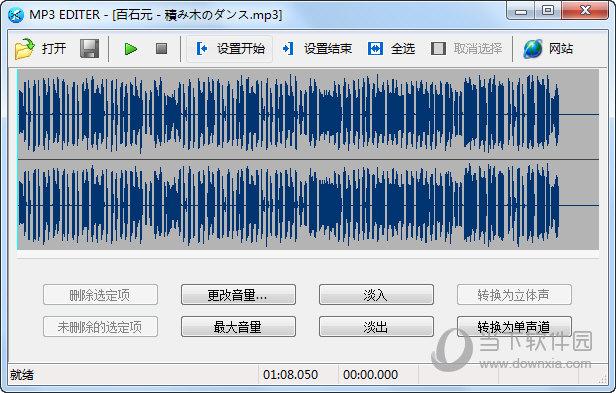616x393 pixels.
Task: Close the MP3 EDITER window
Action: (x=585, y=11)
